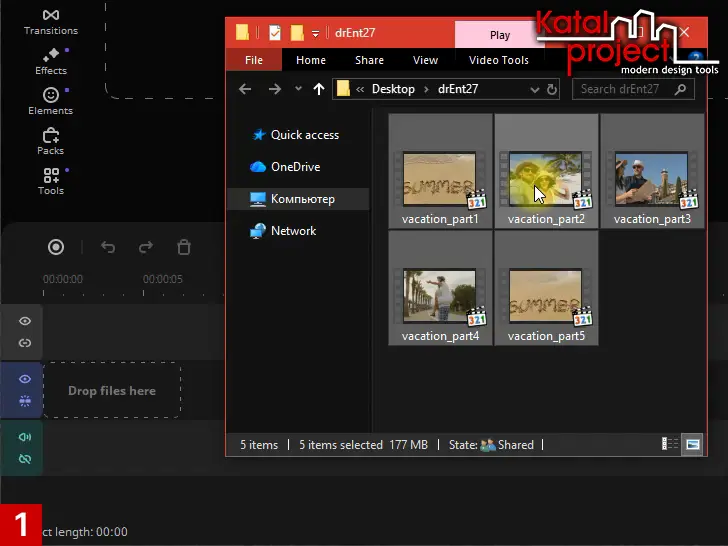
Task: Open the Packs panel
Action: click(x=51, y=142)
